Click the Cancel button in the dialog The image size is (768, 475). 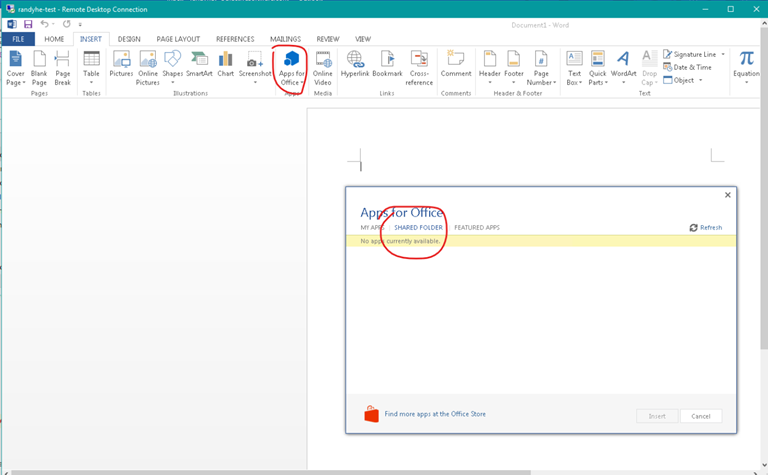[701, 416]
